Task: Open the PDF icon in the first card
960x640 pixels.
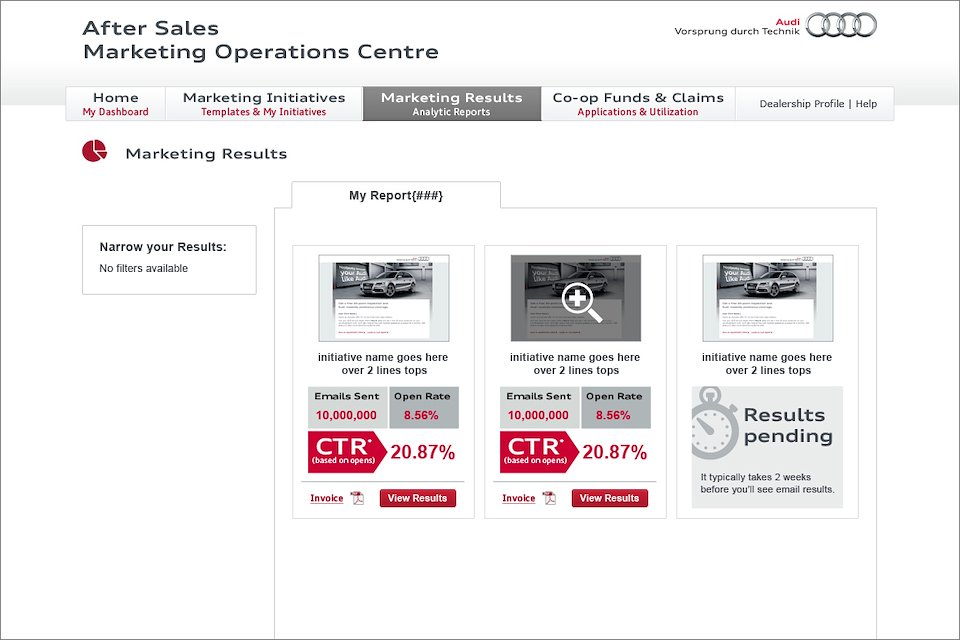Action: [357, 498]
